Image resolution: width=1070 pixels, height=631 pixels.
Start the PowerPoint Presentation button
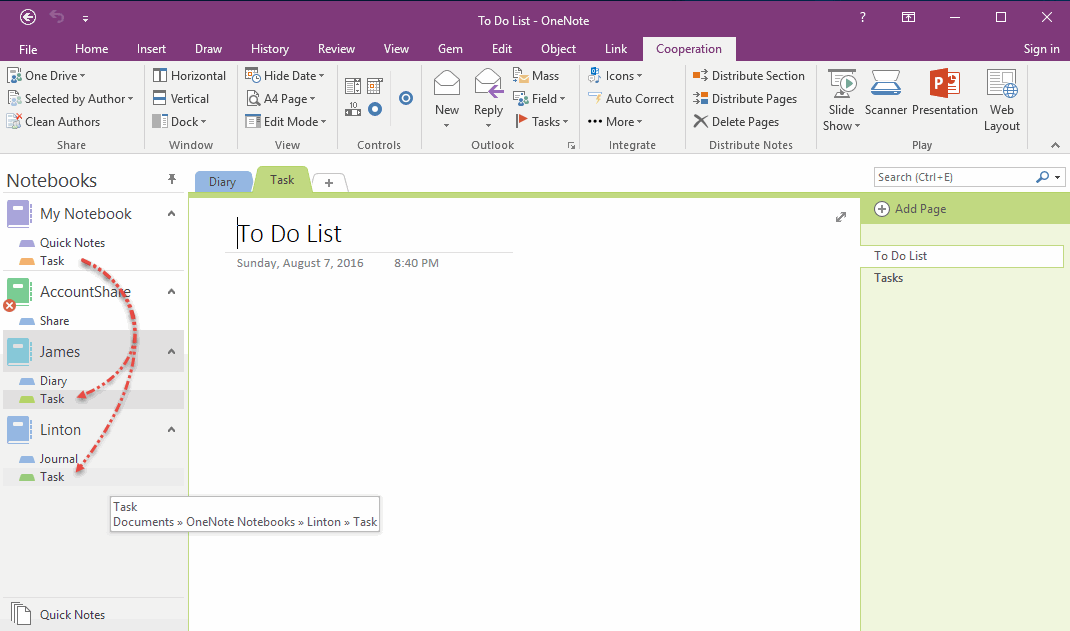(x=944, y=93)
